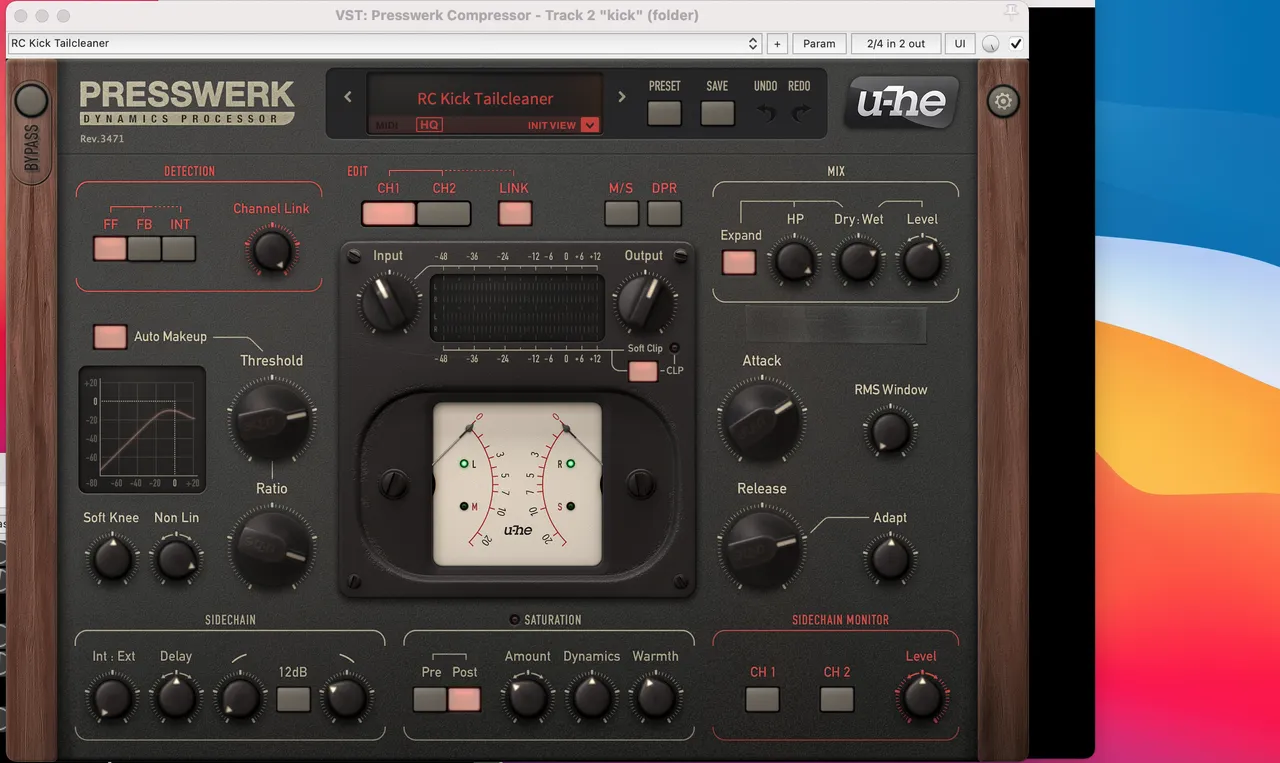Toggle the Soft Clip button
Viewport: 1280px width, 763px height.
pyautogui.click(x=643, y=371)
